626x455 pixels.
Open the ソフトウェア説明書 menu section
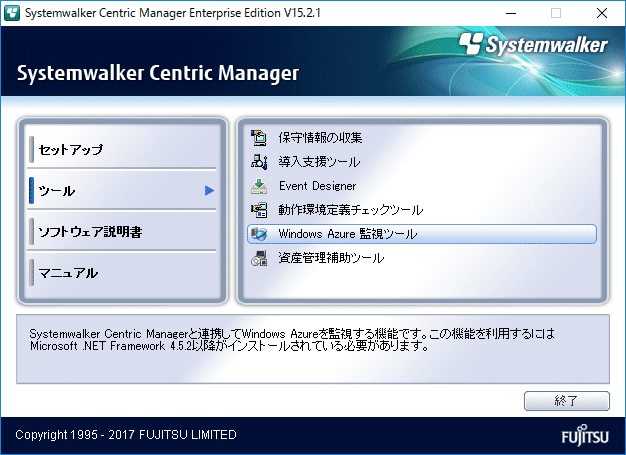coord(122,232)
